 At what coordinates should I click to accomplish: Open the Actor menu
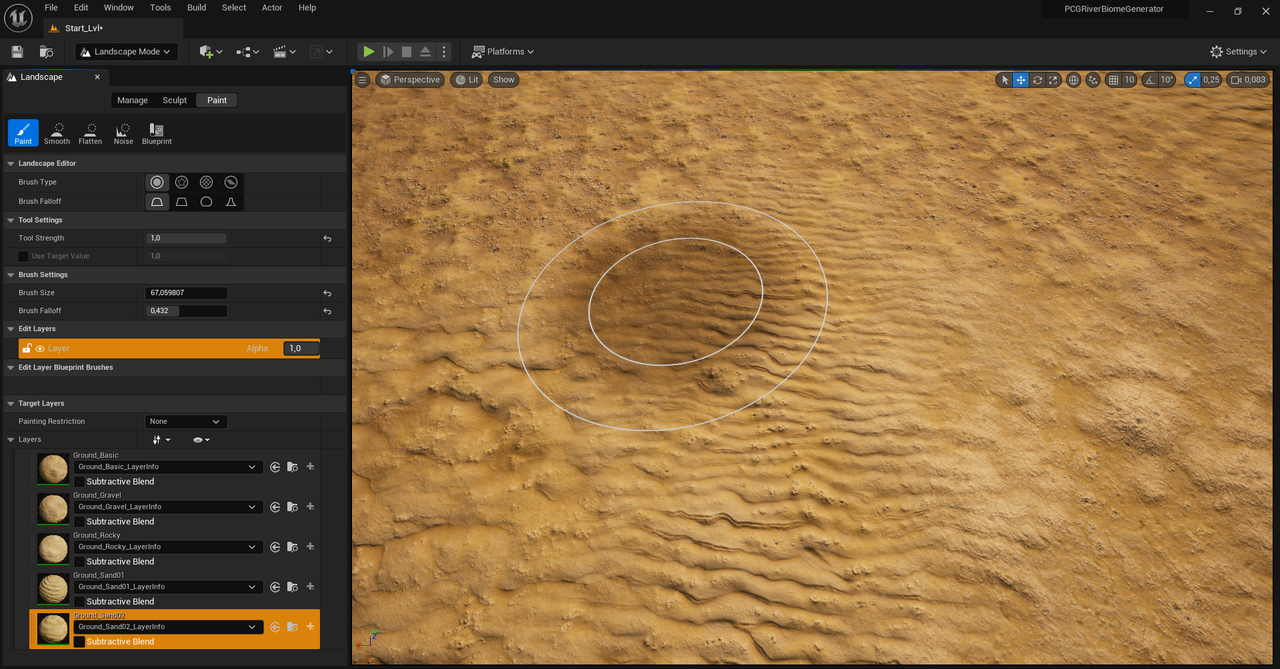pos(272,7)
